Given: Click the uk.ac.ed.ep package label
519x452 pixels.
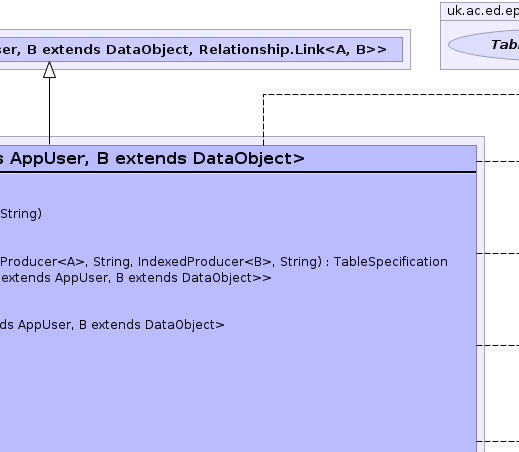Looking at the screenshot, I should tap(483, 11).
